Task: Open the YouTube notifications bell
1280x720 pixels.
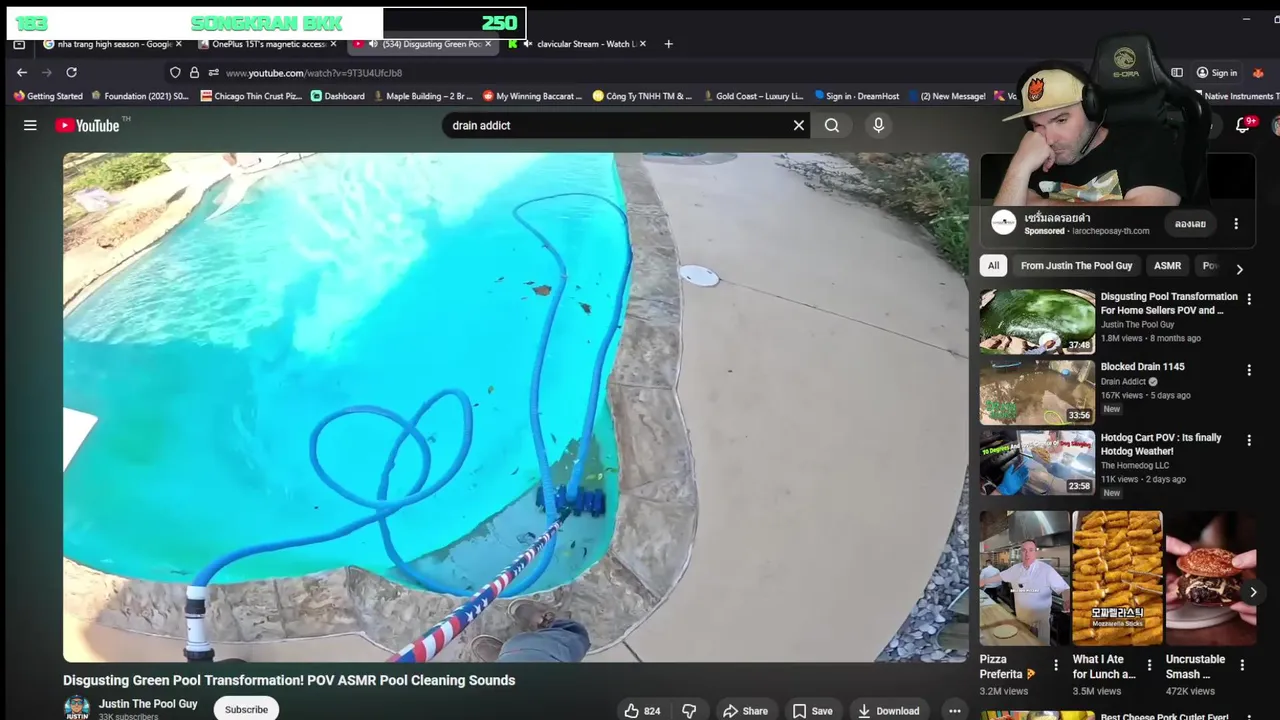Action: point(1243,125)
